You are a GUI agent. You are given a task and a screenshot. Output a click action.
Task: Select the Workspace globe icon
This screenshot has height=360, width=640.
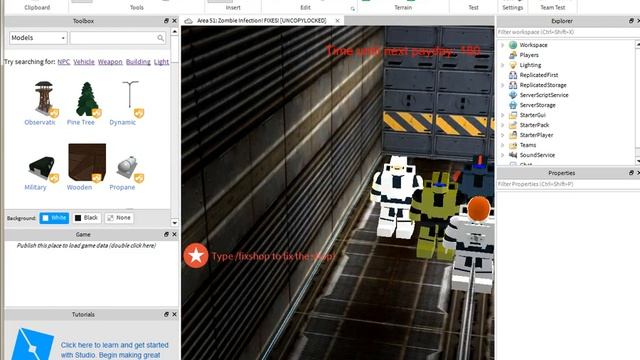(x=513, y=45)
